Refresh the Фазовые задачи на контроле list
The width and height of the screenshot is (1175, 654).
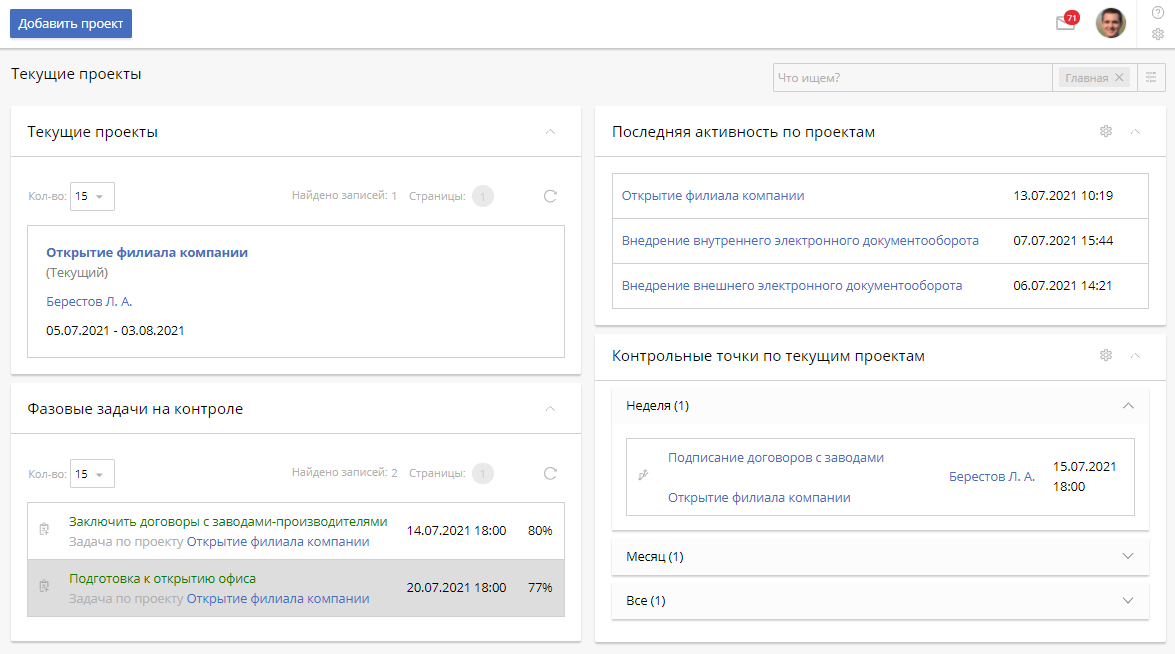550,473
